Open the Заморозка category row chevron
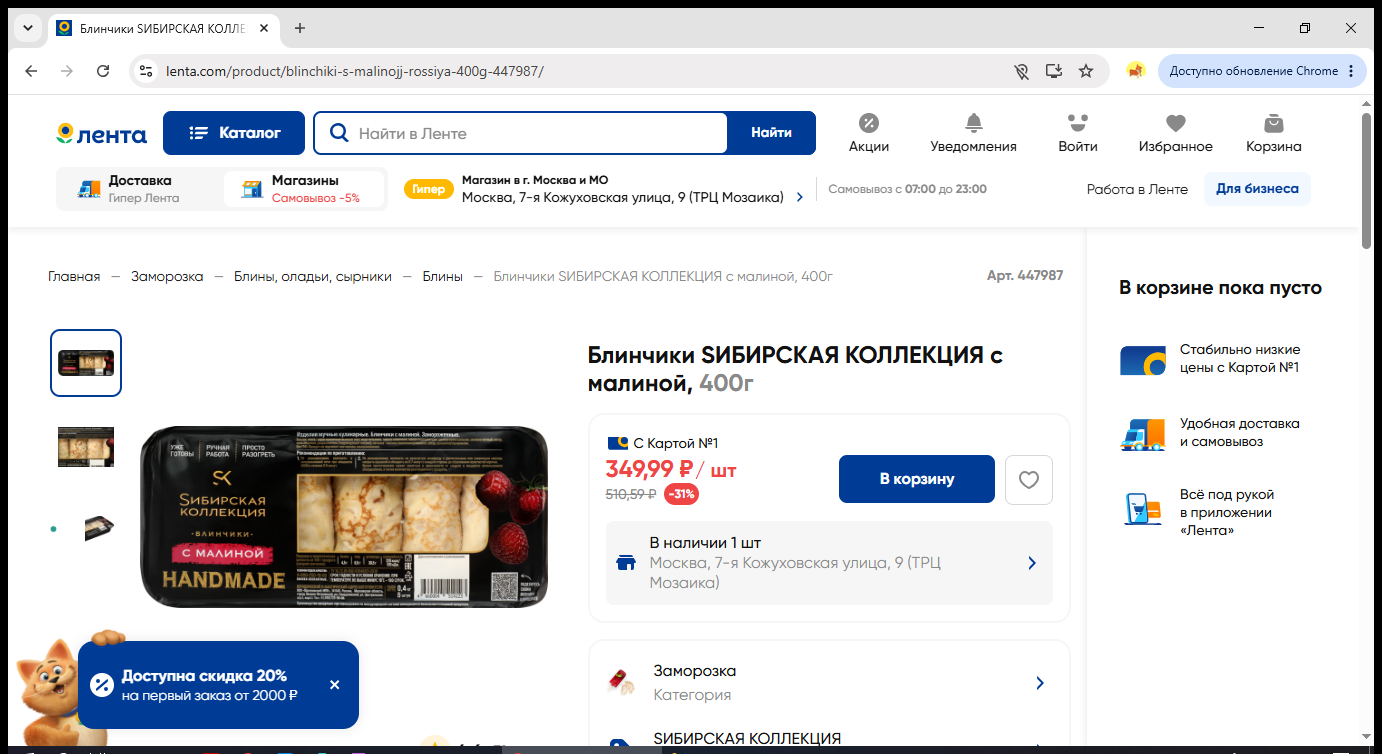Viewport: 1382px width, 754px height. pos(1040,683)
